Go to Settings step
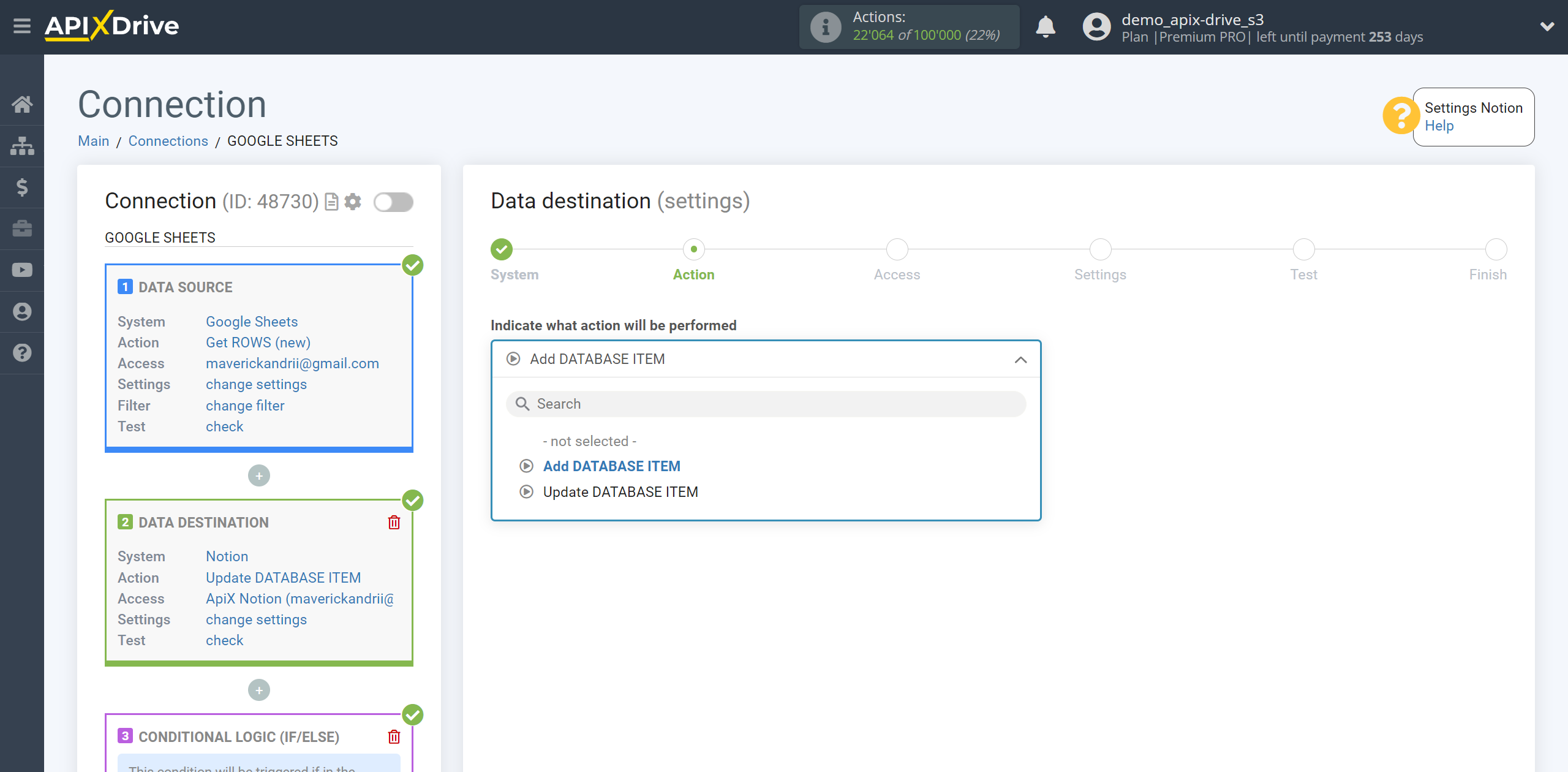Viewport: 1568px width, 772px height. point(1100,249)
